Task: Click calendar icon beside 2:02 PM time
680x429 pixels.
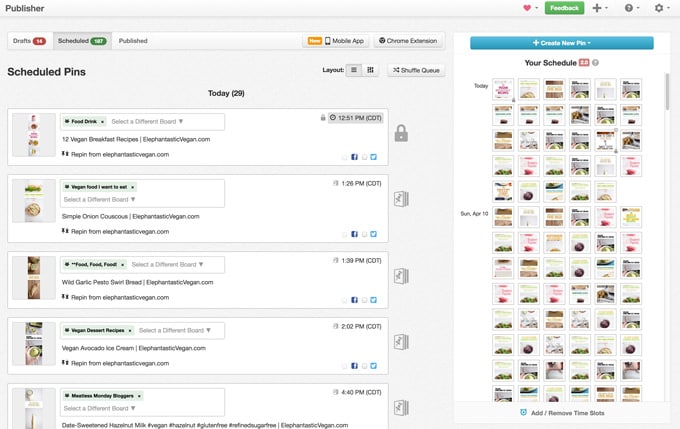Action: 335,326
